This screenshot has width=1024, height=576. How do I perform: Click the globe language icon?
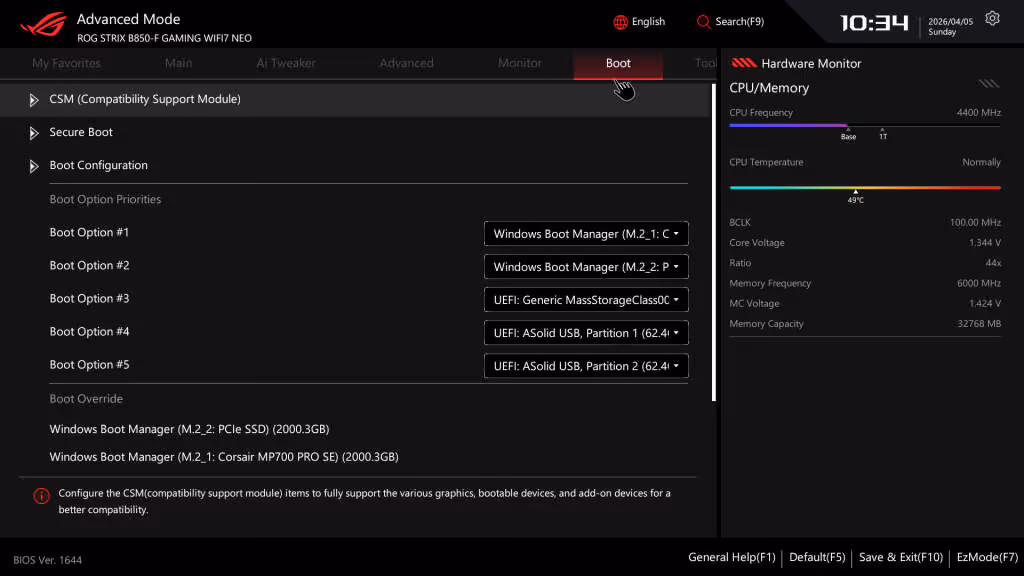[620, 22]
